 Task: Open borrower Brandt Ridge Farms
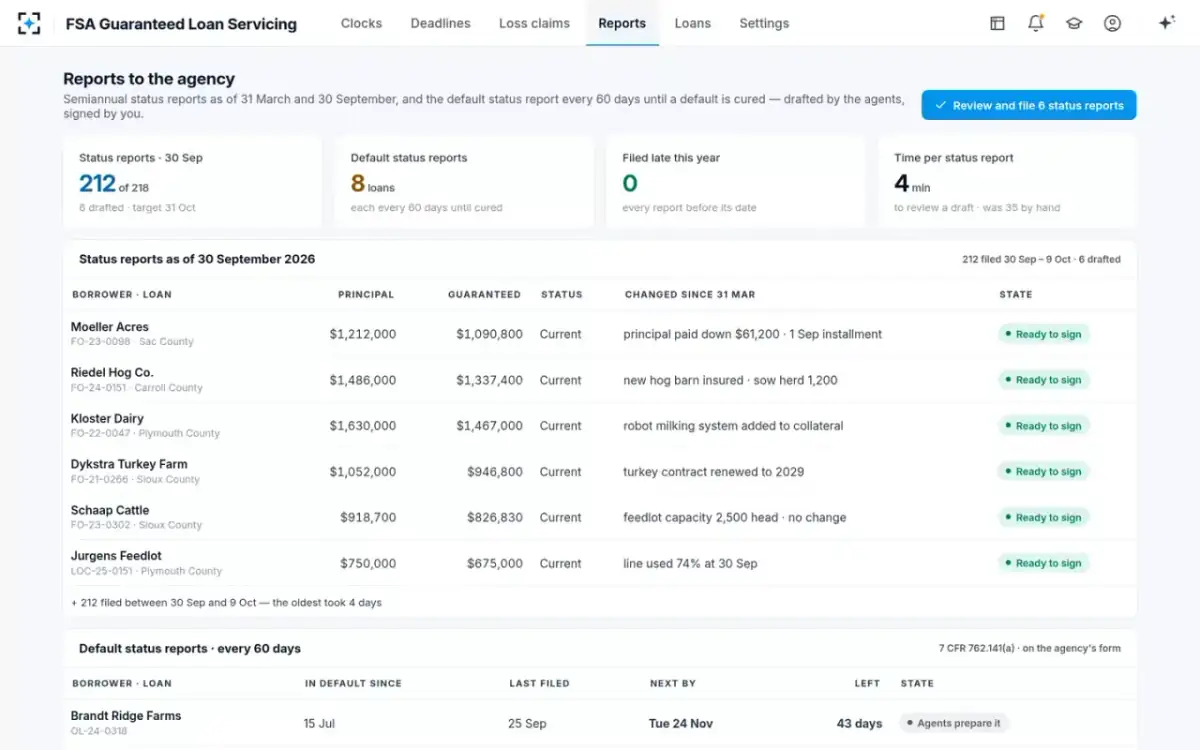coord(126,716)
